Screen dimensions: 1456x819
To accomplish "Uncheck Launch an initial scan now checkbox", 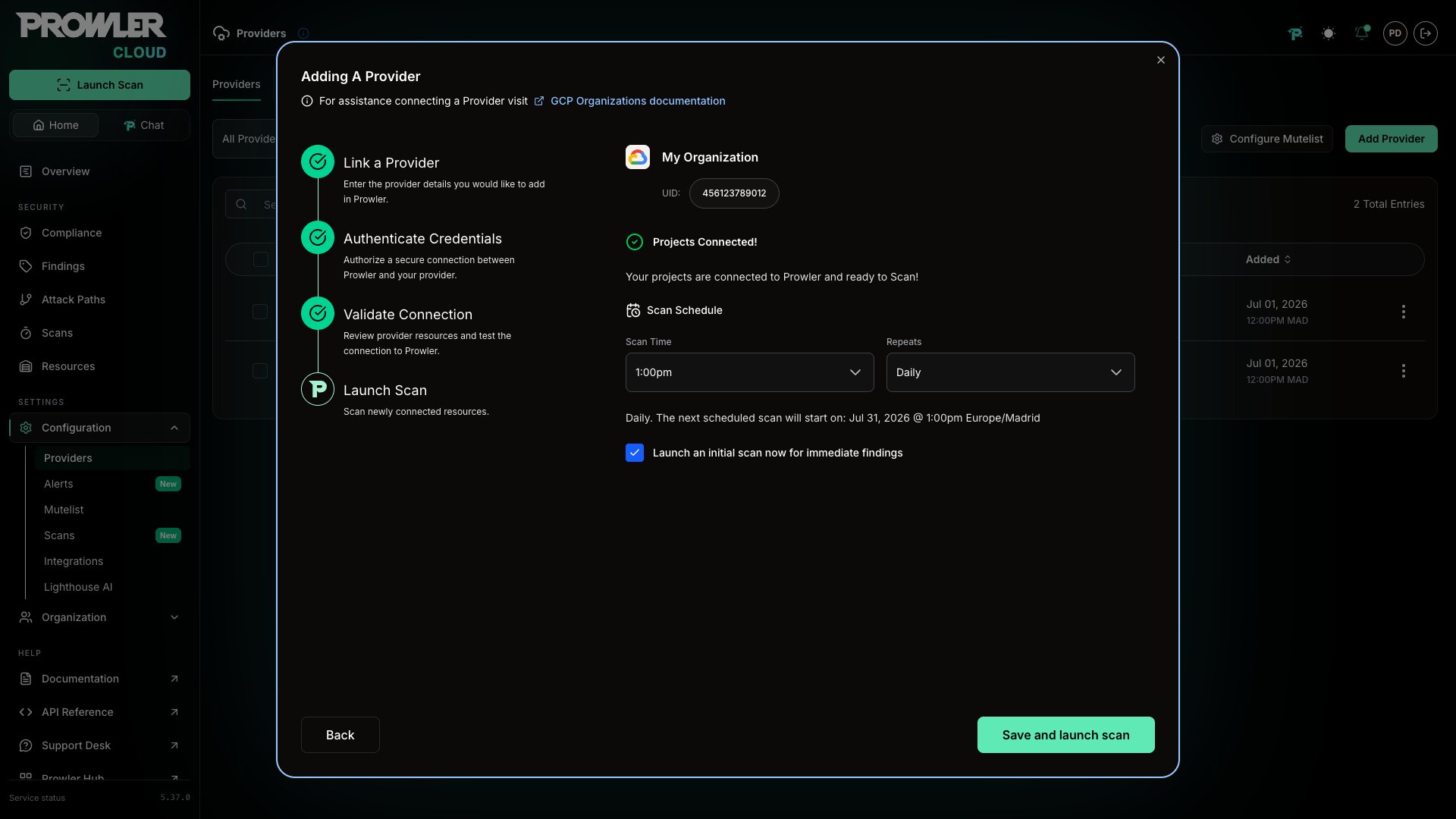I will point(635,453).
